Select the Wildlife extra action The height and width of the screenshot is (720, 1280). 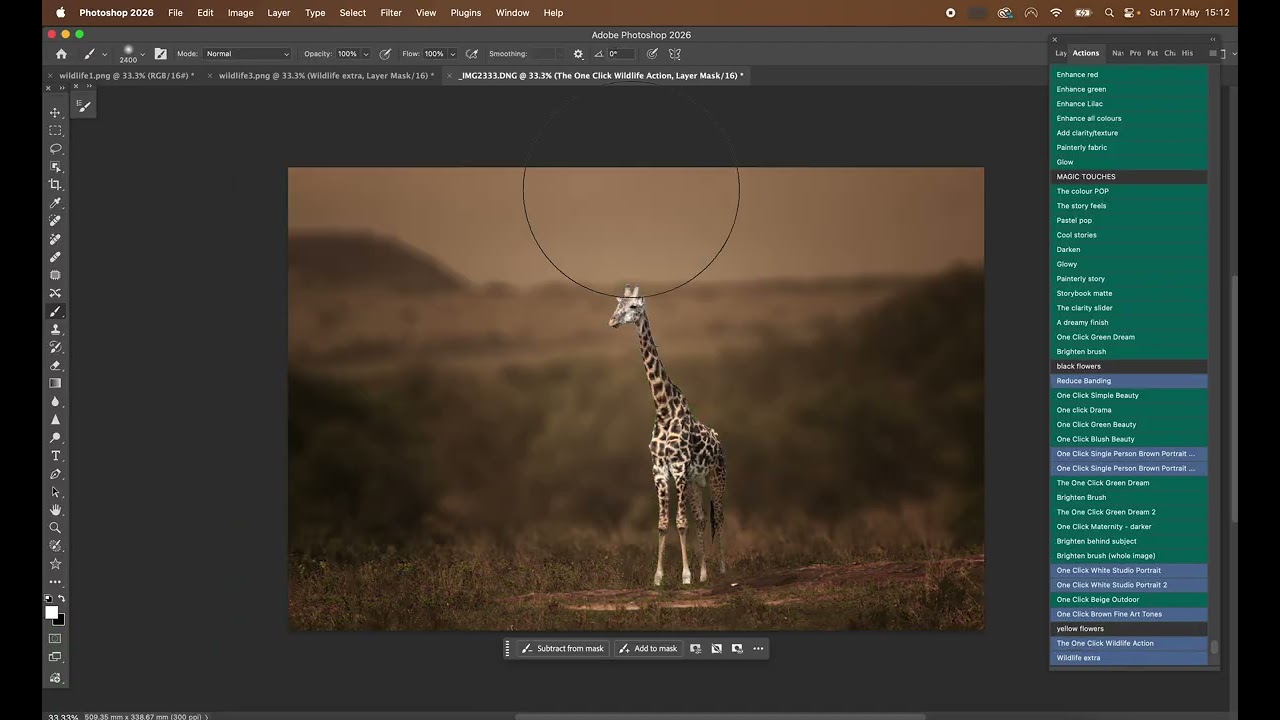(1129, 658)
